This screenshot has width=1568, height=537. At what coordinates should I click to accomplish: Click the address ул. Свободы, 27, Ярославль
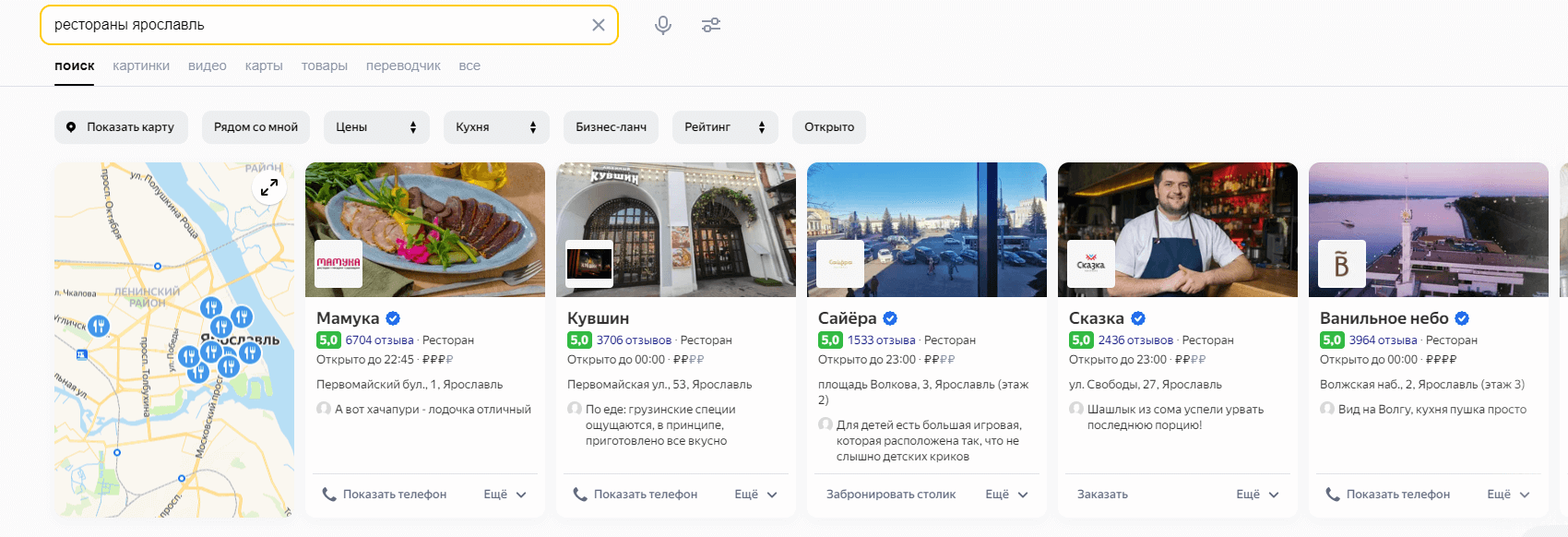1146,385
